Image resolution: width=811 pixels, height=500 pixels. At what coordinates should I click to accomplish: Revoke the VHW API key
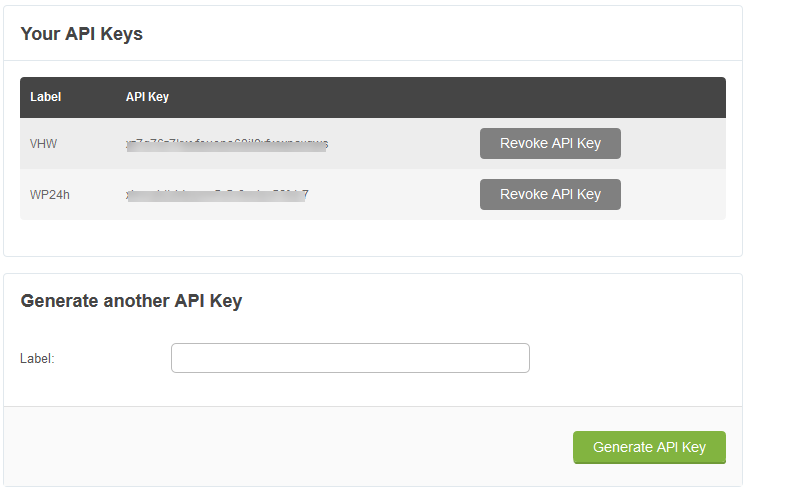click(550, 143)
